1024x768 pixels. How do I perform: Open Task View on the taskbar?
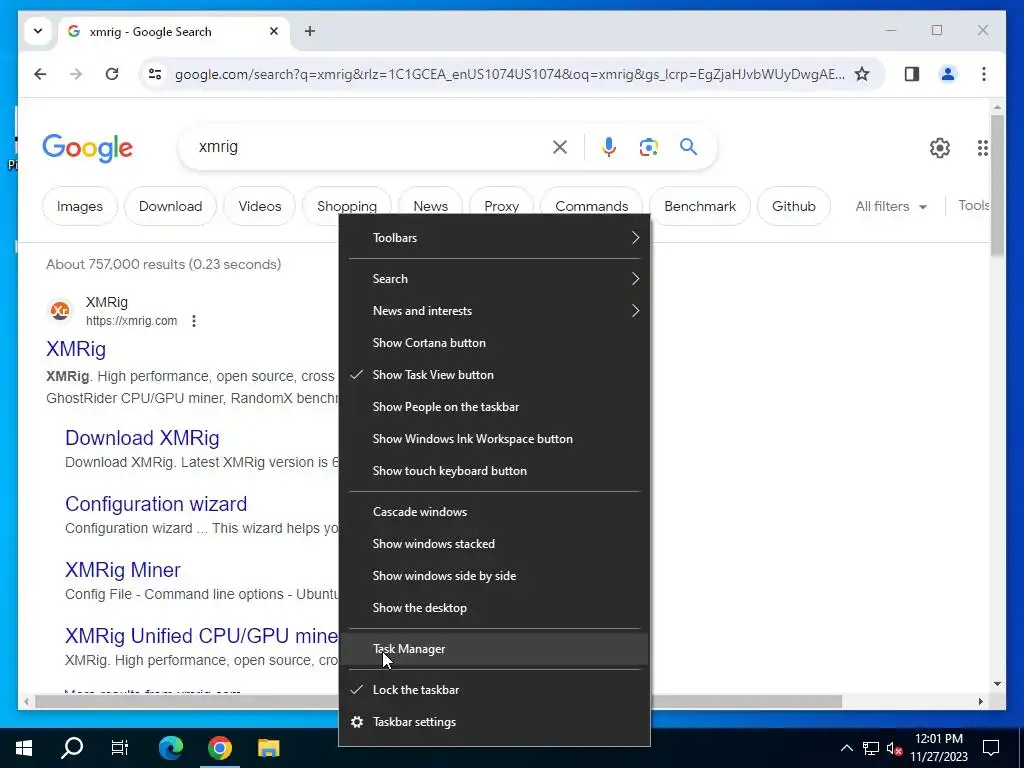120,748
